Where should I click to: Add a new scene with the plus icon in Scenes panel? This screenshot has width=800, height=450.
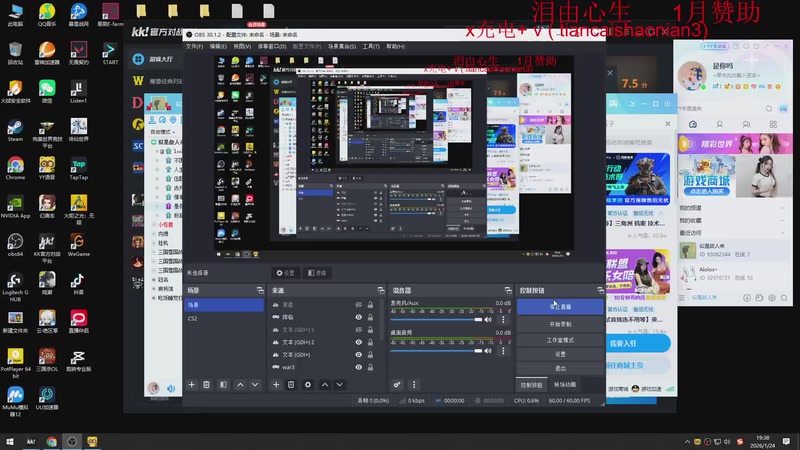pos(192,385)
